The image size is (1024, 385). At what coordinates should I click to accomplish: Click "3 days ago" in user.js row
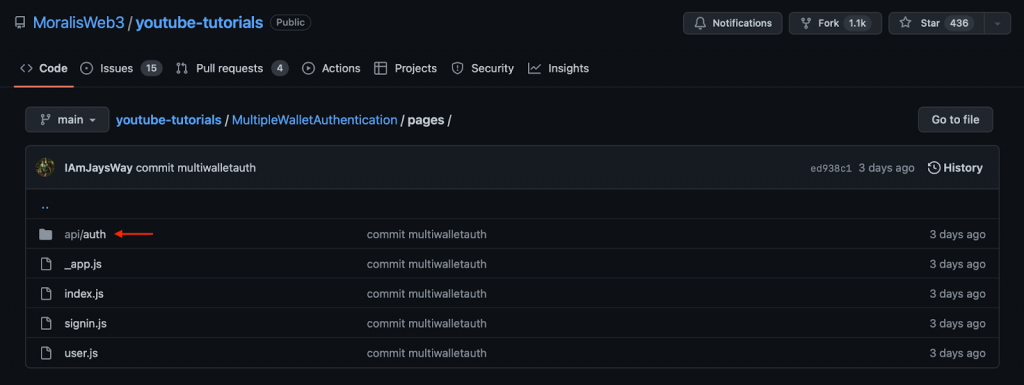(x=957, y=353)
